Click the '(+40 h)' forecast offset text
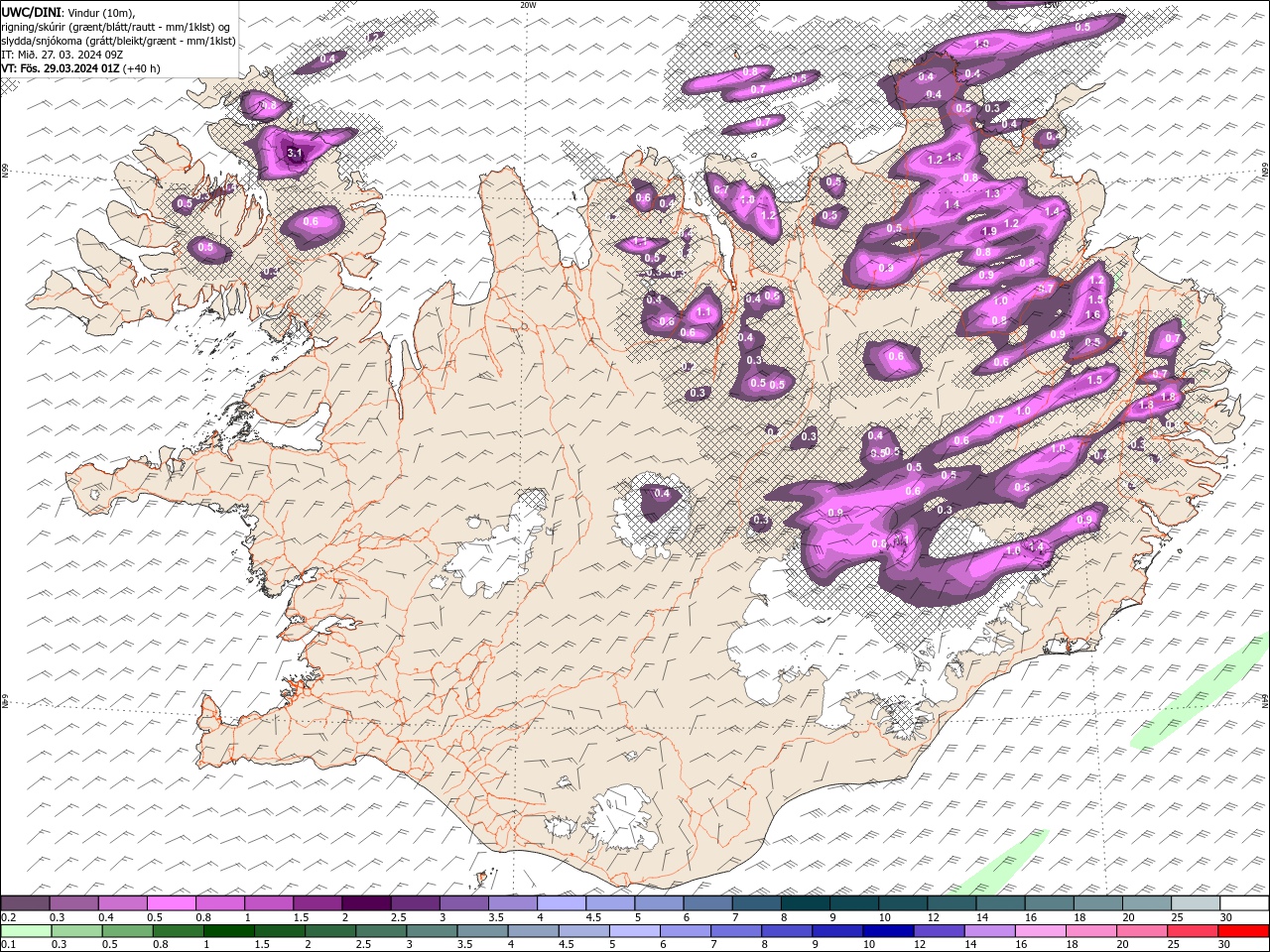This screenshot has height=952, width=1270. 142,68
